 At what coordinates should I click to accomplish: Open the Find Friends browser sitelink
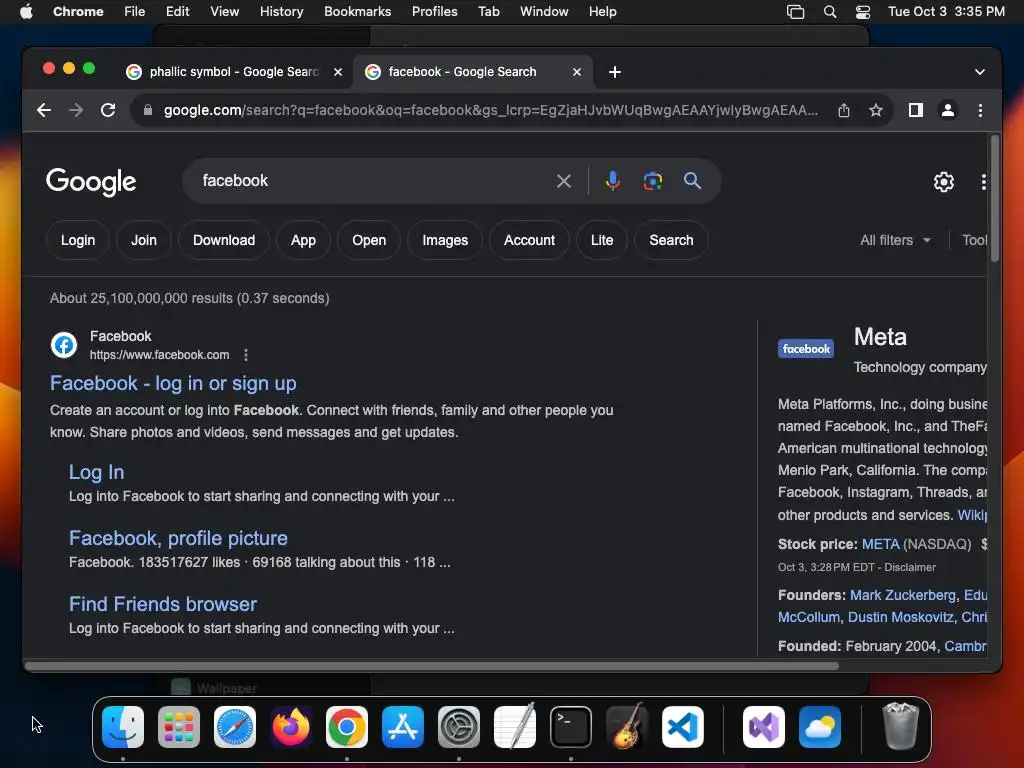coord(163,604)
